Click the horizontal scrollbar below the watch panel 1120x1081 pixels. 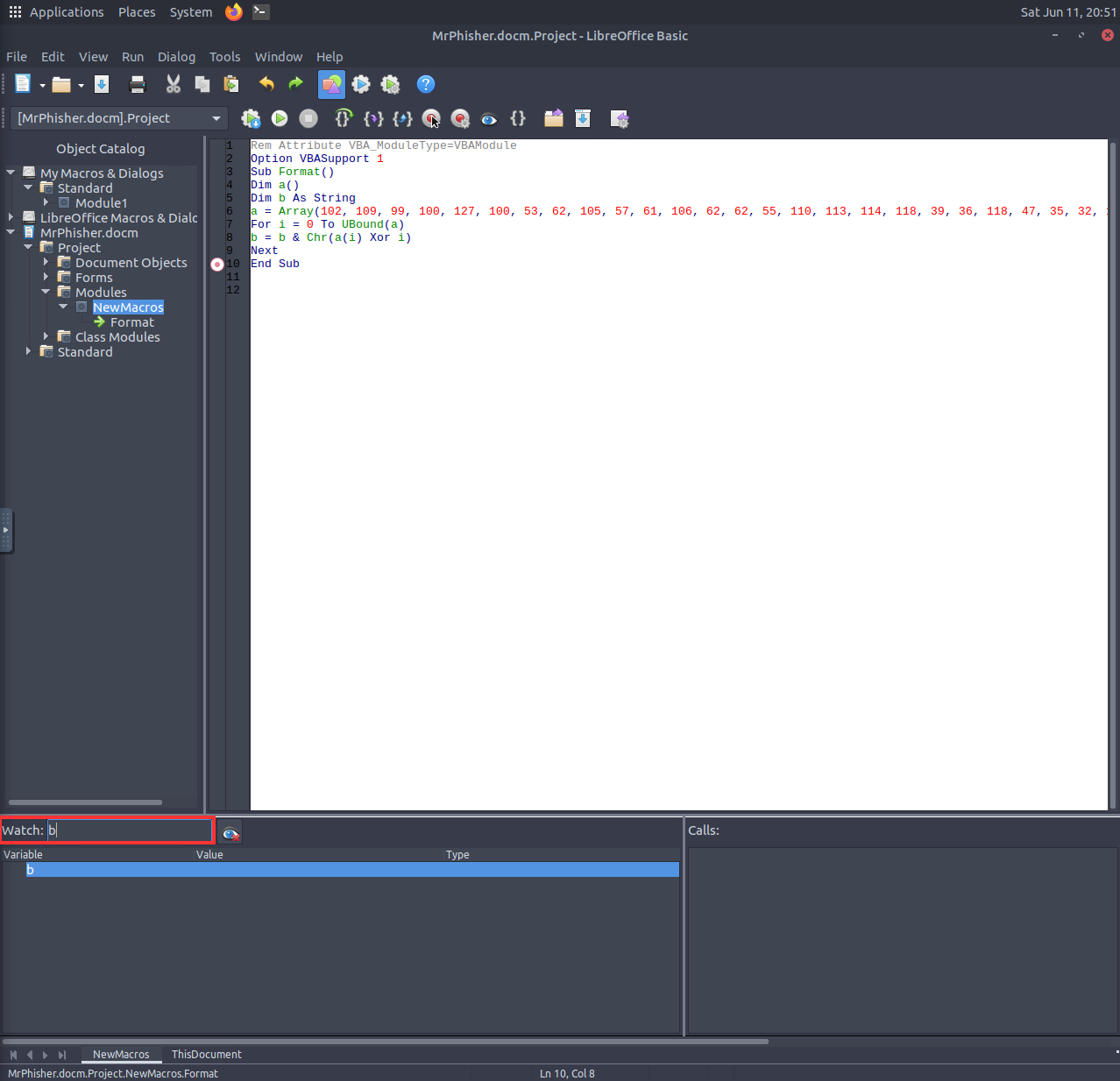386,1042
